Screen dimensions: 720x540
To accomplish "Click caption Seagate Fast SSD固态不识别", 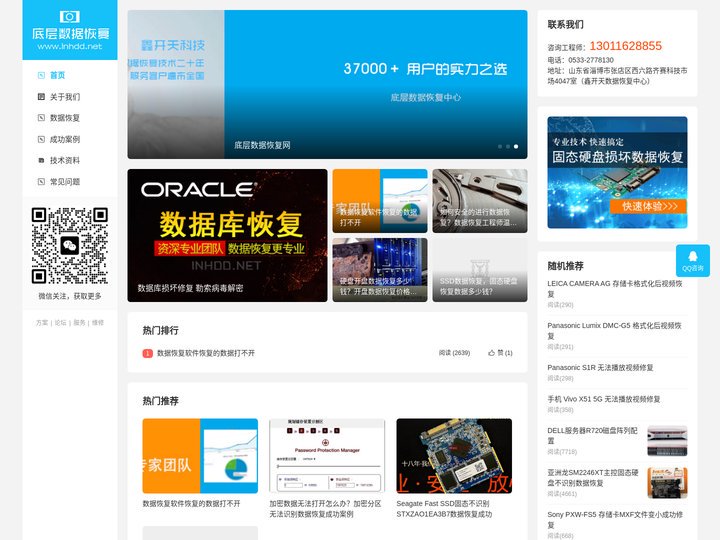I will [x=444, y=509].
